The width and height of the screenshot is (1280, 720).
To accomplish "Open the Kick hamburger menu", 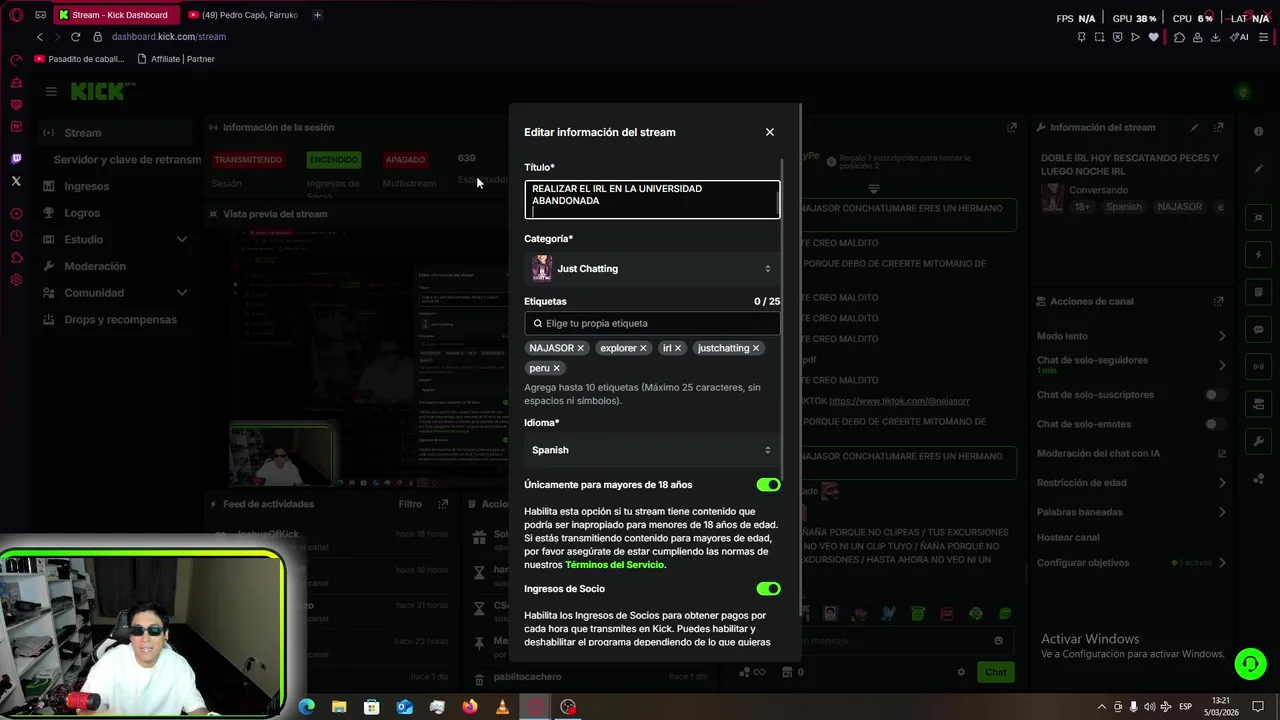I will (x=51, y=91).
